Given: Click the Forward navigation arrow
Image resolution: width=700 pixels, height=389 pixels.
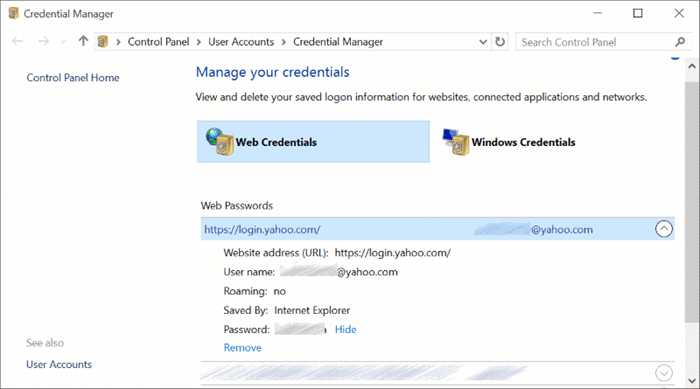Looking at the screenshot, I should pos(43,42).
